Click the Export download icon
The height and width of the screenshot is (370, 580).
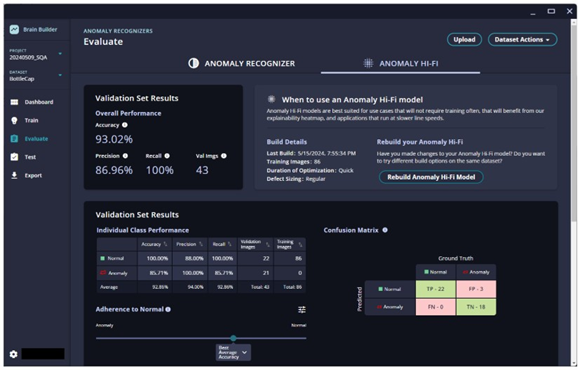pyautogui.click(x=14, y=175)
